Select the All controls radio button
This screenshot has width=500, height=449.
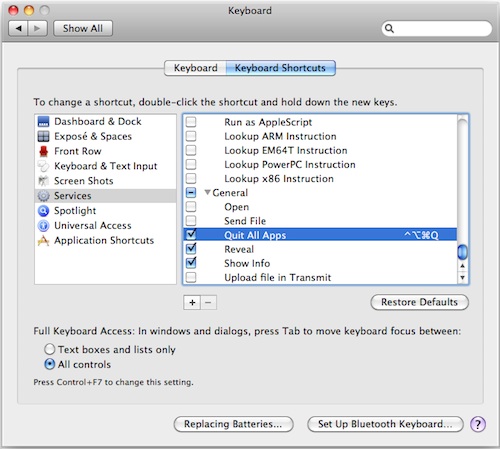coord(49,364)
